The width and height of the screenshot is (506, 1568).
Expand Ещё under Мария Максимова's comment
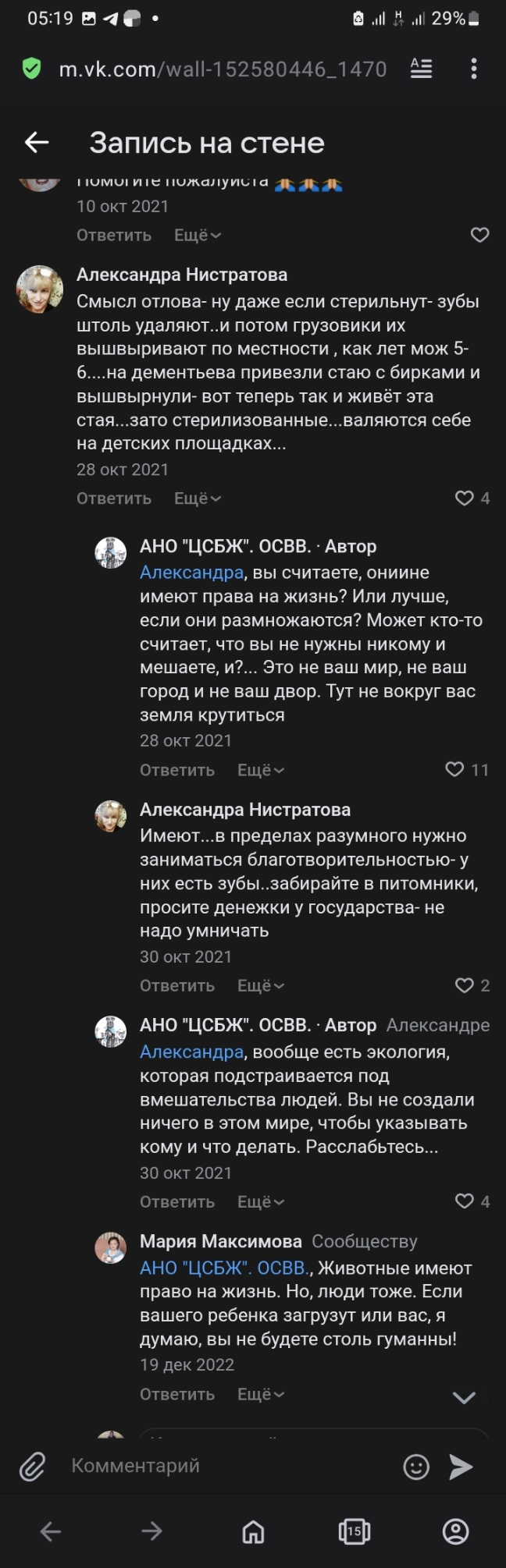[x=259, y=1393]
